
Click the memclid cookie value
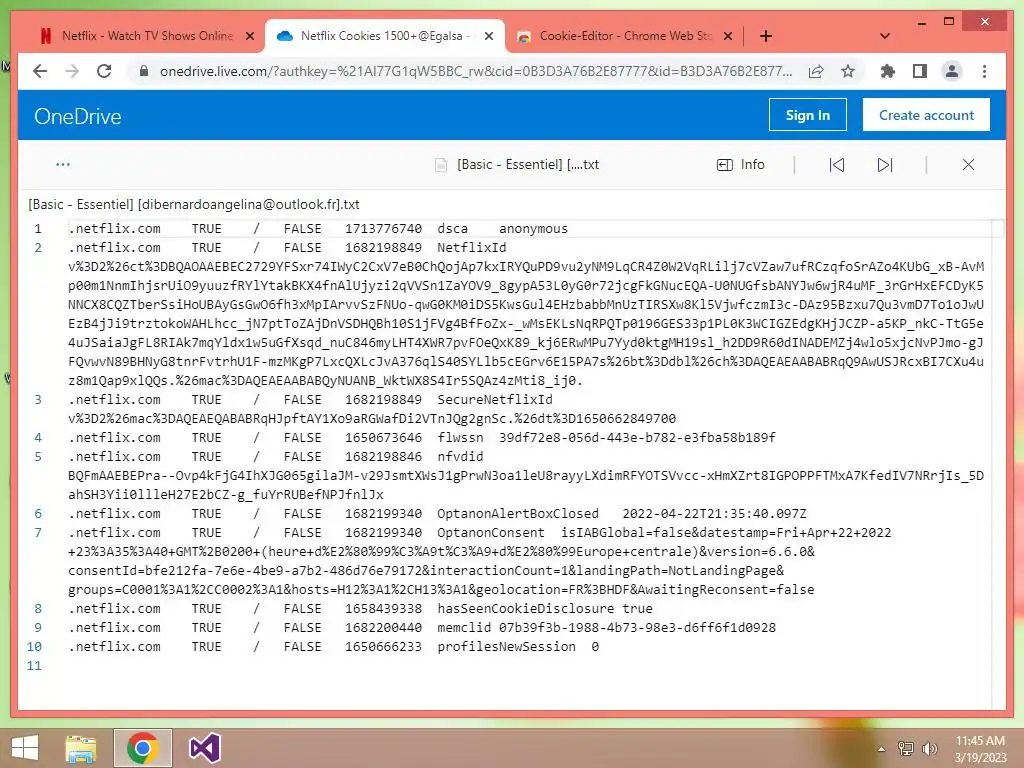click(637, 627)
